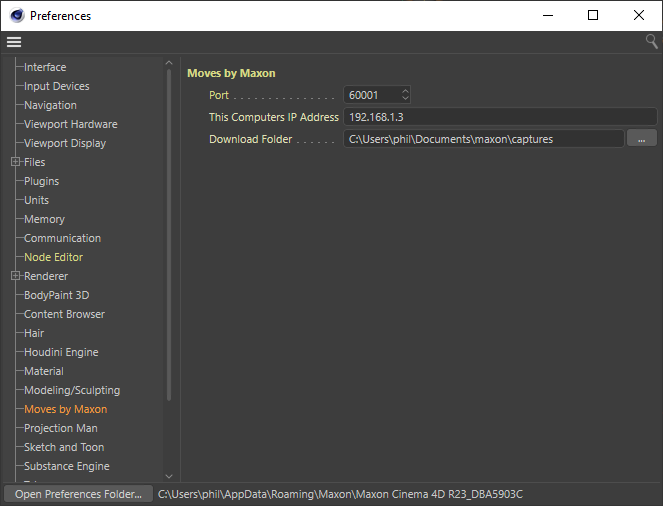This screenshot has height=506, width=663.
Task: Select Viewport Hardware category
Action: (x=70, y=124)
